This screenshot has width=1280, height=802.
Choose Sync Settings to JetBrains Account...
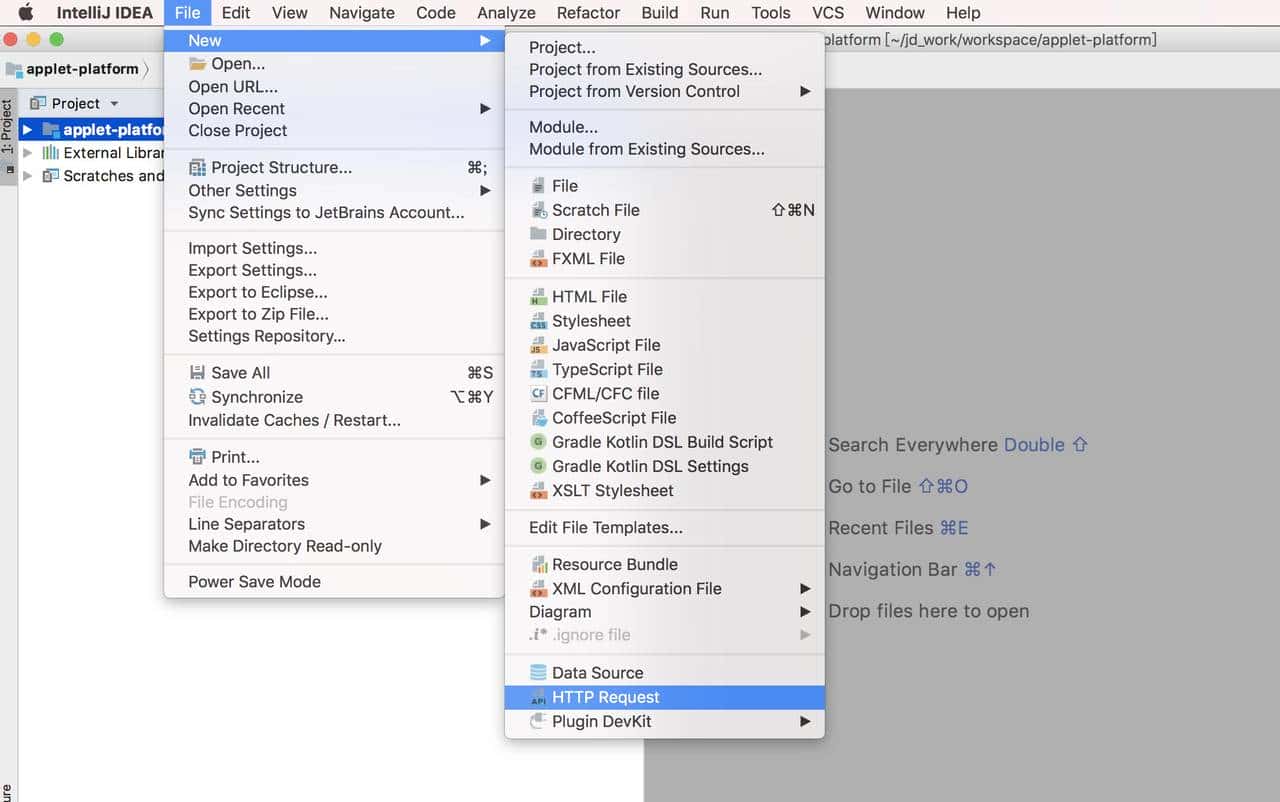[x=327, y=213]
